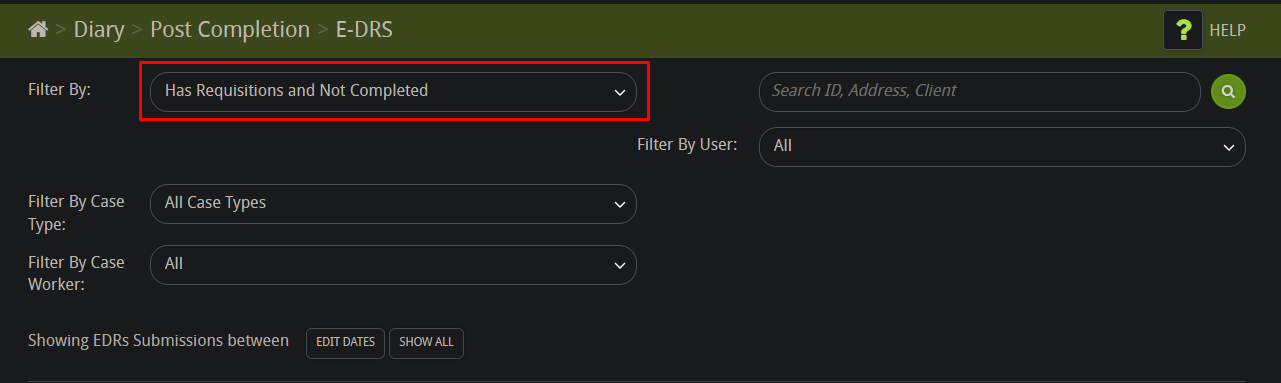Image resolution: width=1281 pixels, height=383 pixels.
Task: Navigate to Diary in the breadcrumb
Action: click(99, 30)
